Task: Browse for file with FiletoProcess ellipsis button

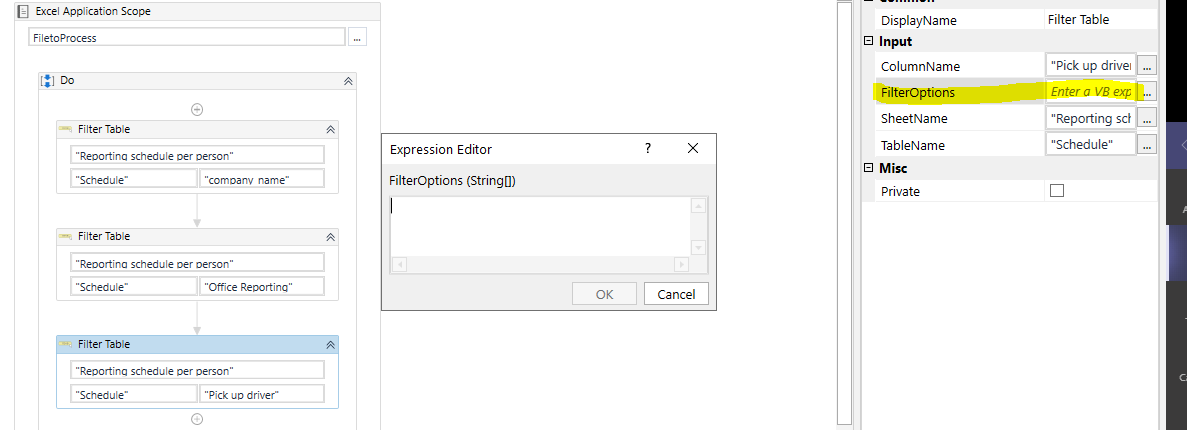Action: [357, 37]
